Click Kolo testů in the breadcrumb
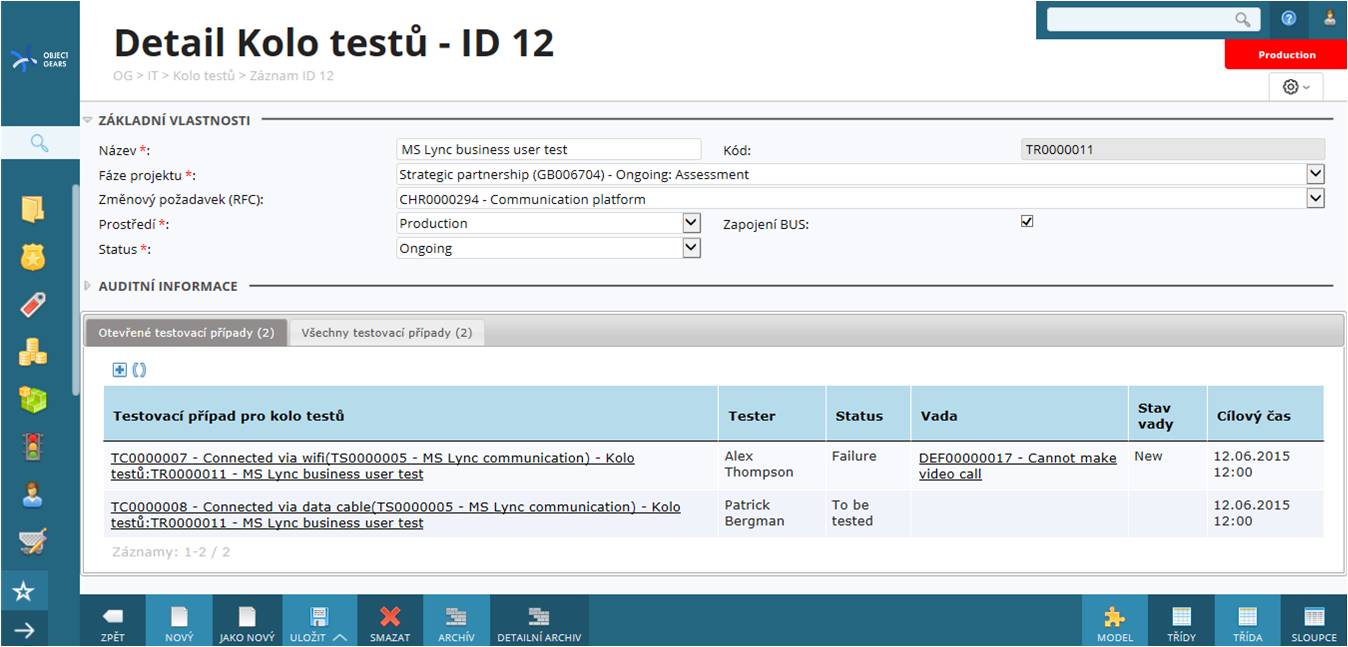The image size is (1348, 647). coord(203,75)
